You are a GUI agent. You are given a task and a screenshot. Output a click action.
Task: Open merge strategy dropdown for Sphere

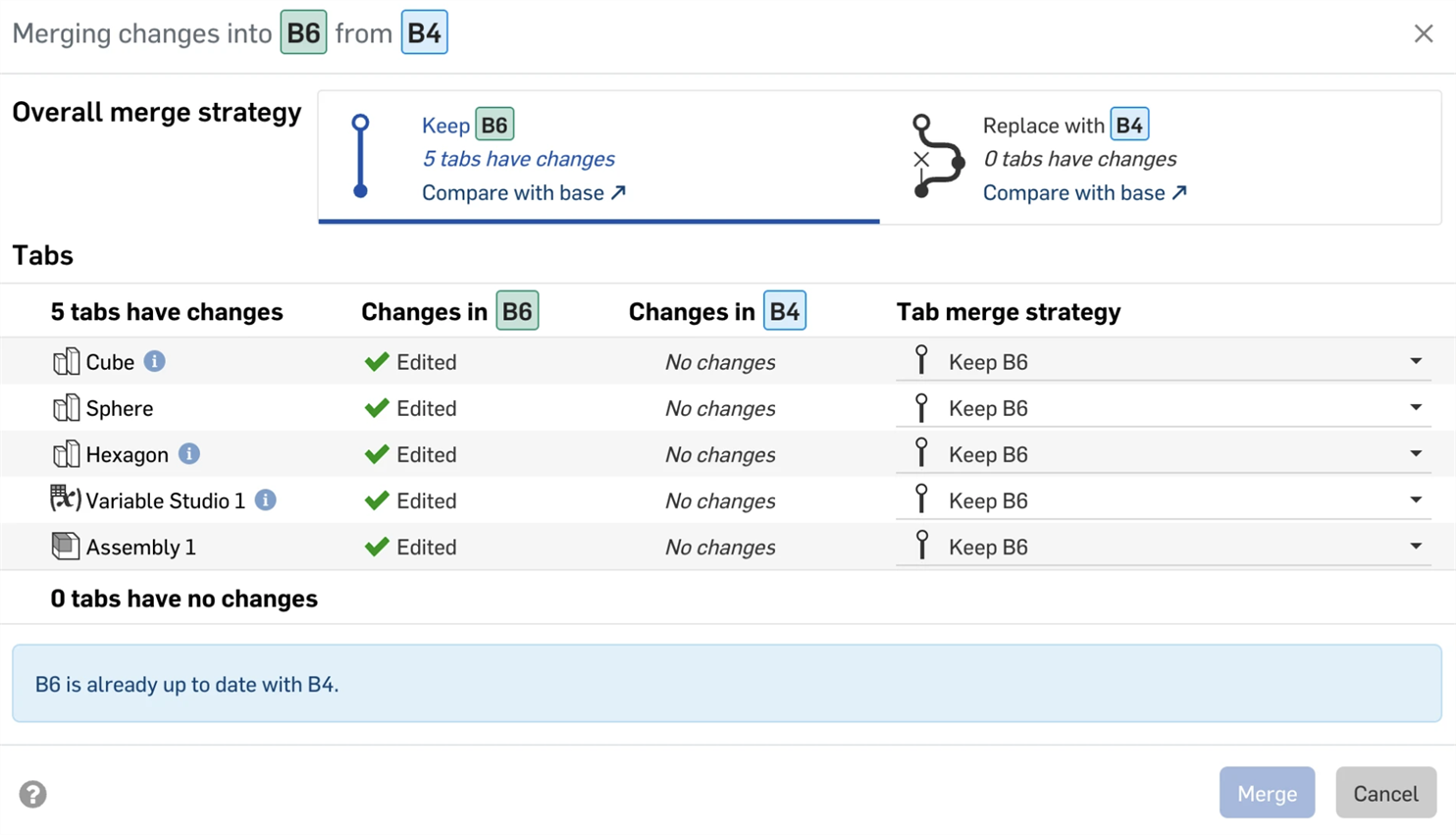coord(1164,408)
